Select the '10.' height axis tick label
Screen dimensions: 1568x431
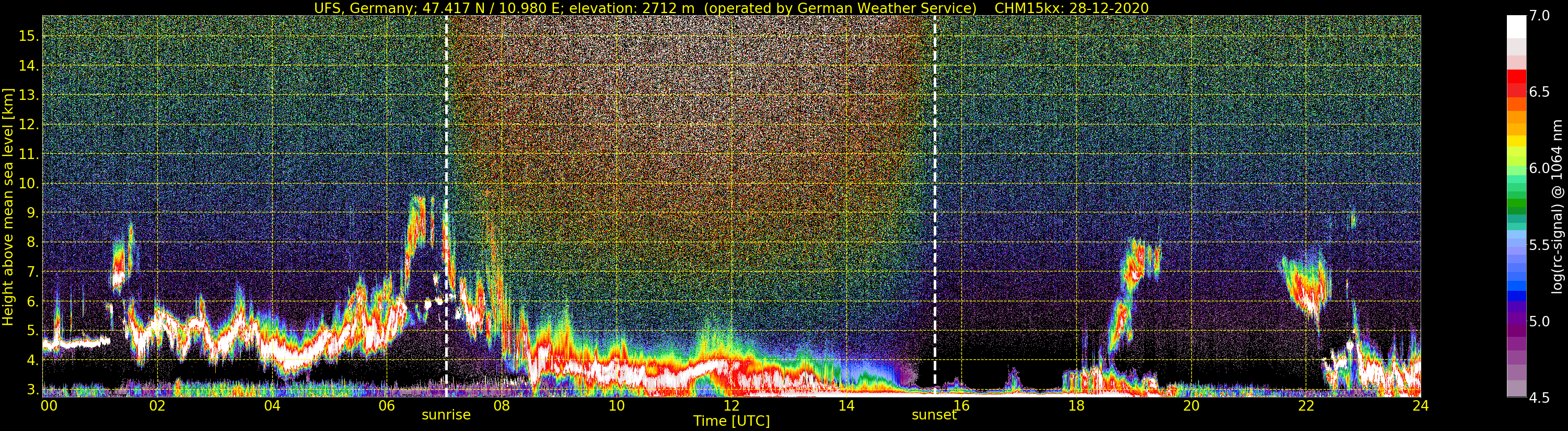(x=29, y=184)
